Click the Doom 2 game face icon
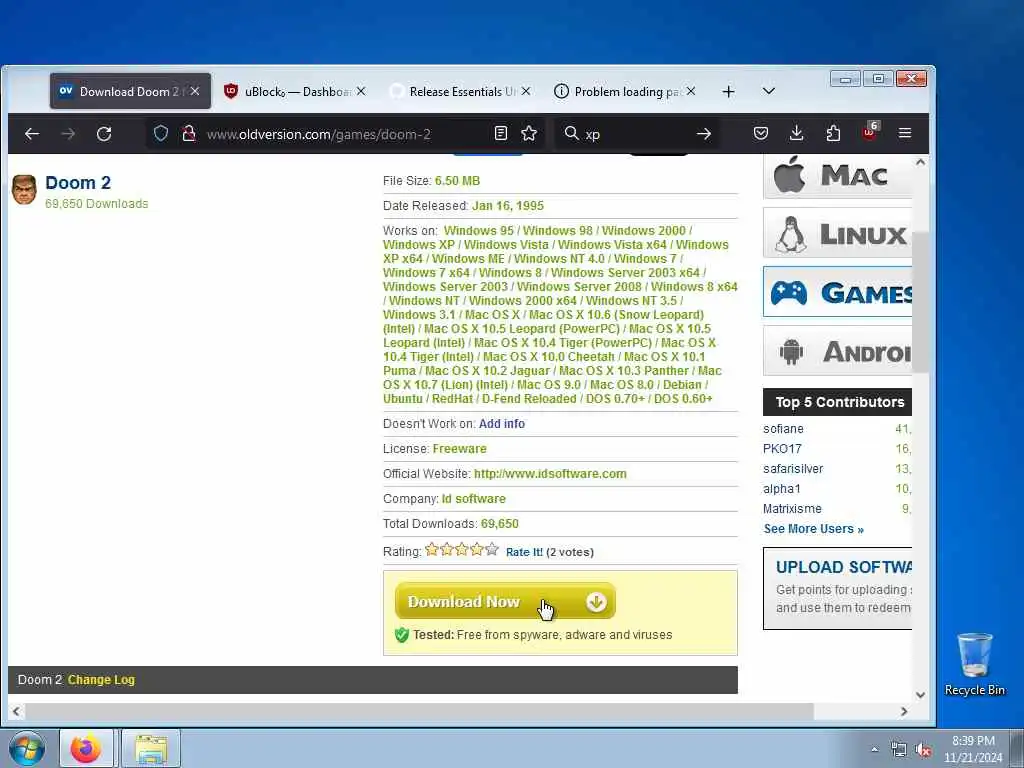The width and height of the screenshot is (1024, 768). pos(24,190)
